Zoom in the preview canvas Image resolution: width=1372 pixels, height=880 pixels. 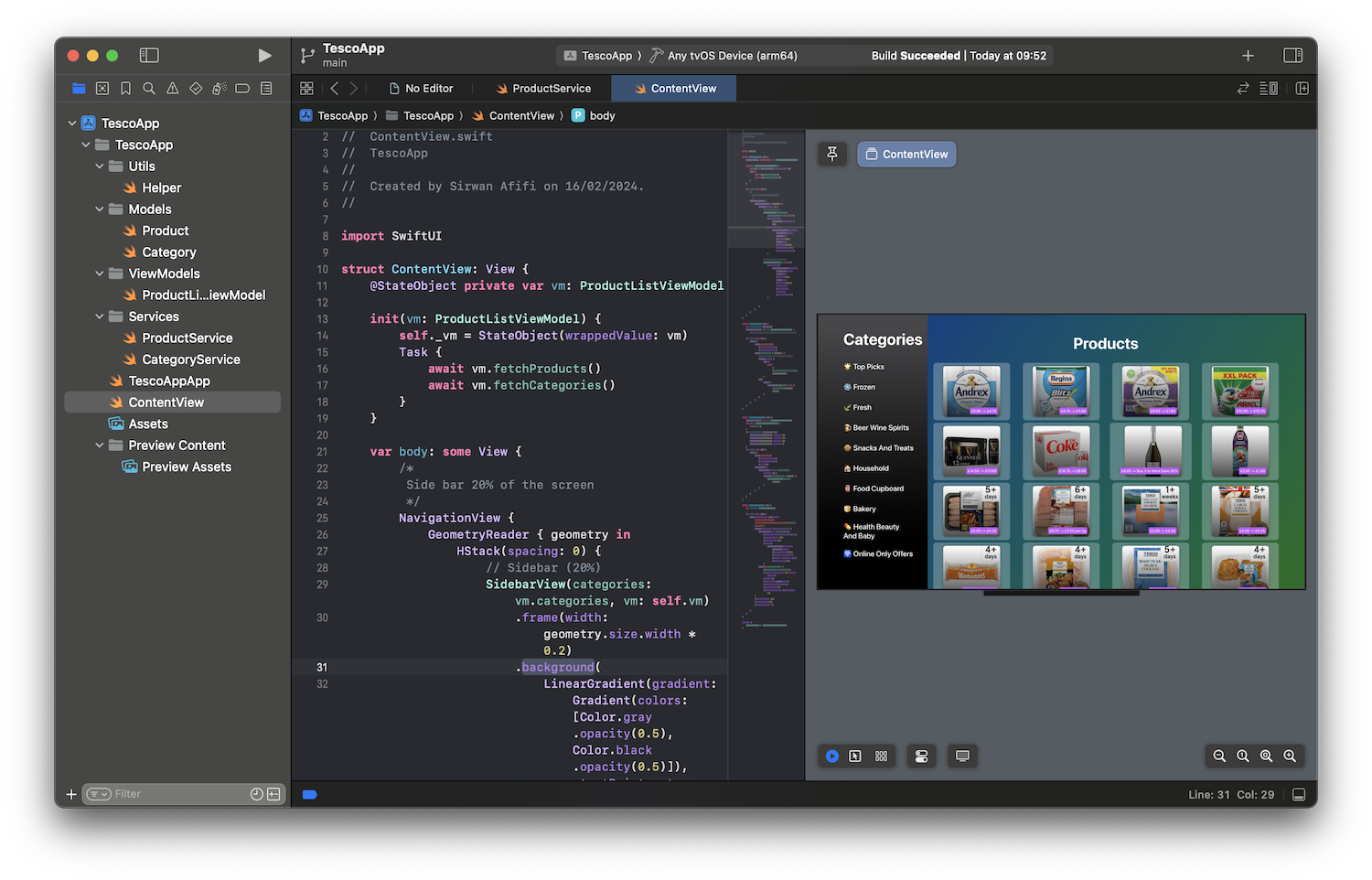click(1290, 757)
